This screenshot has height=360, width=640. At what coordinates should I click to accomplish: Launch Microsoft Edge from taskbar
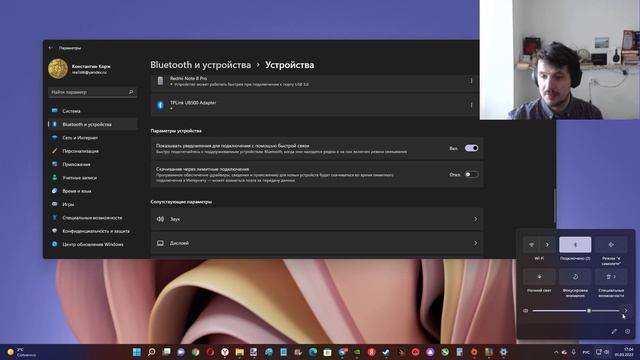pyautogui.click(x=313, y=352)
